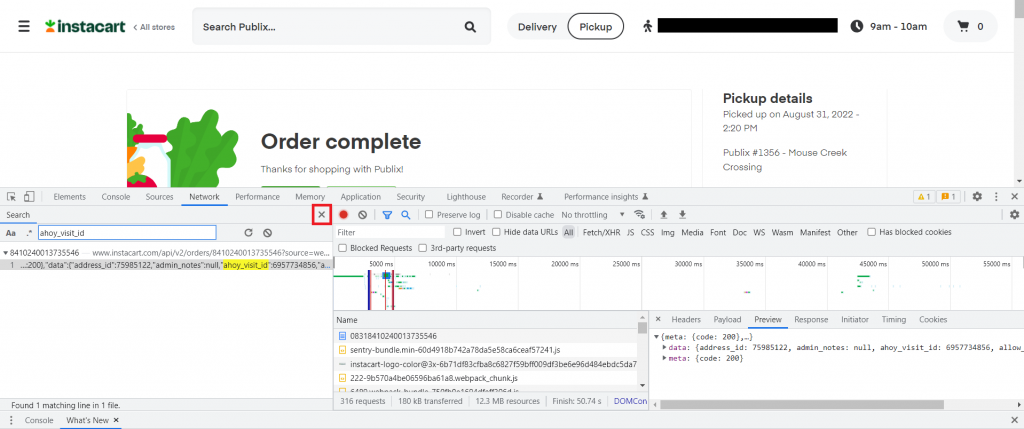Screen dimensions: 1024x429
Task: Switch to the Elements tab
Action: 69,197
